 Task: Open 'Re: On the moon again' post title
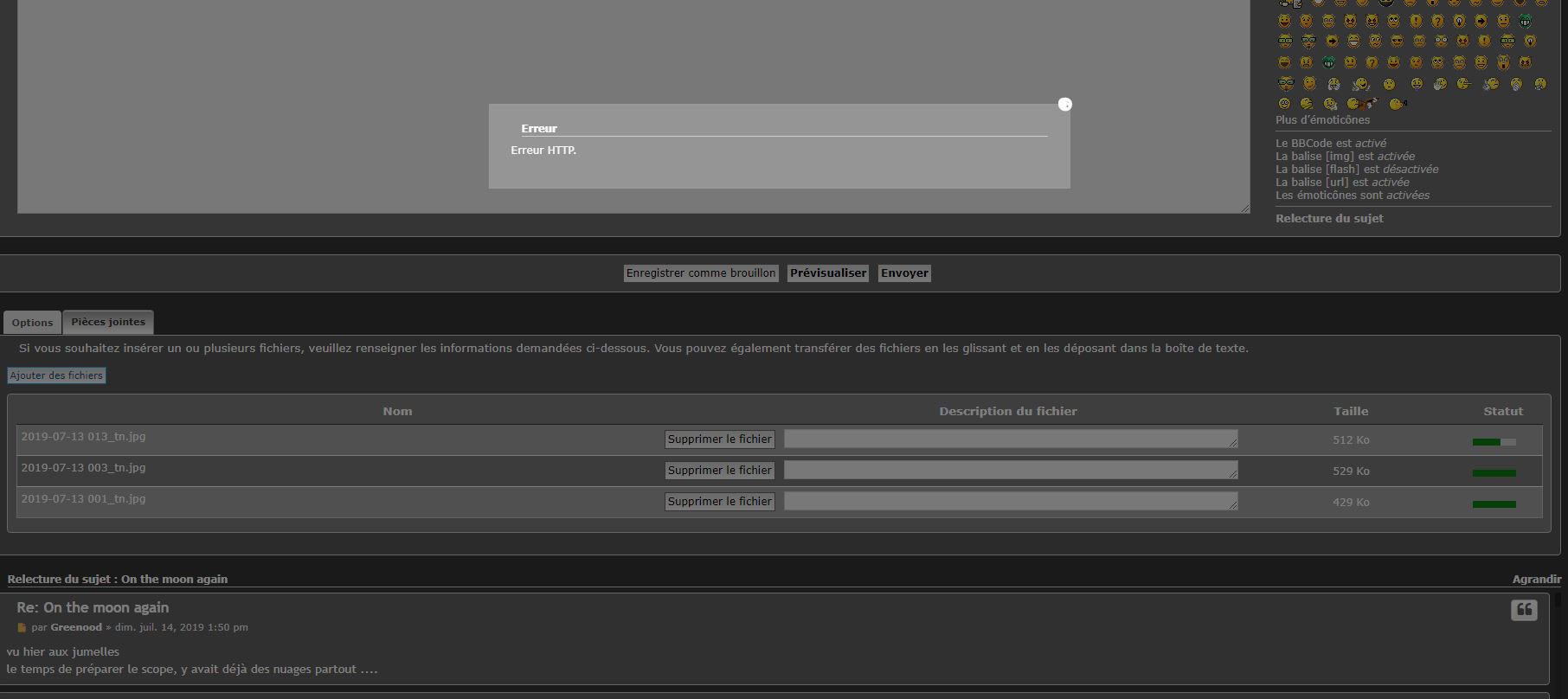pos(93,608)
